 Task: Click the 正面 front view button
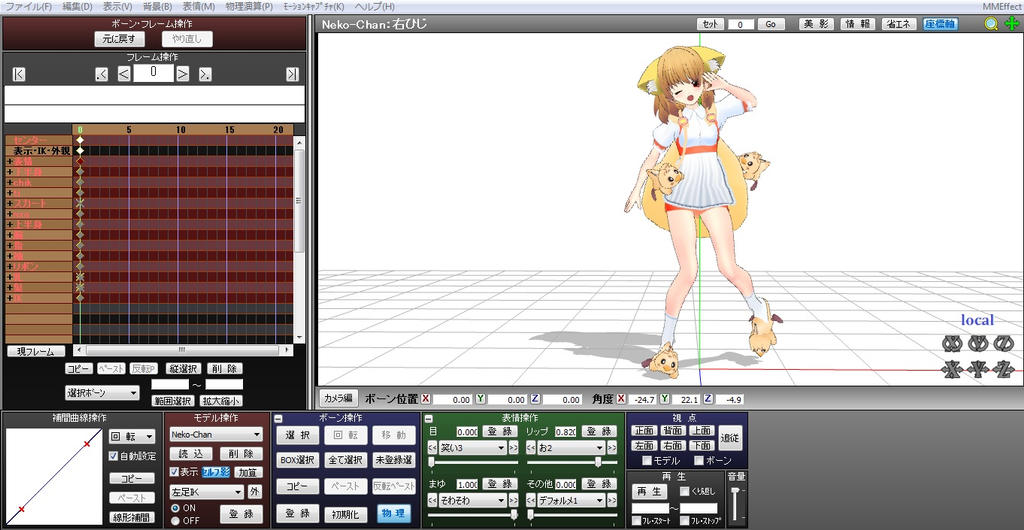(x=645, y=431)
